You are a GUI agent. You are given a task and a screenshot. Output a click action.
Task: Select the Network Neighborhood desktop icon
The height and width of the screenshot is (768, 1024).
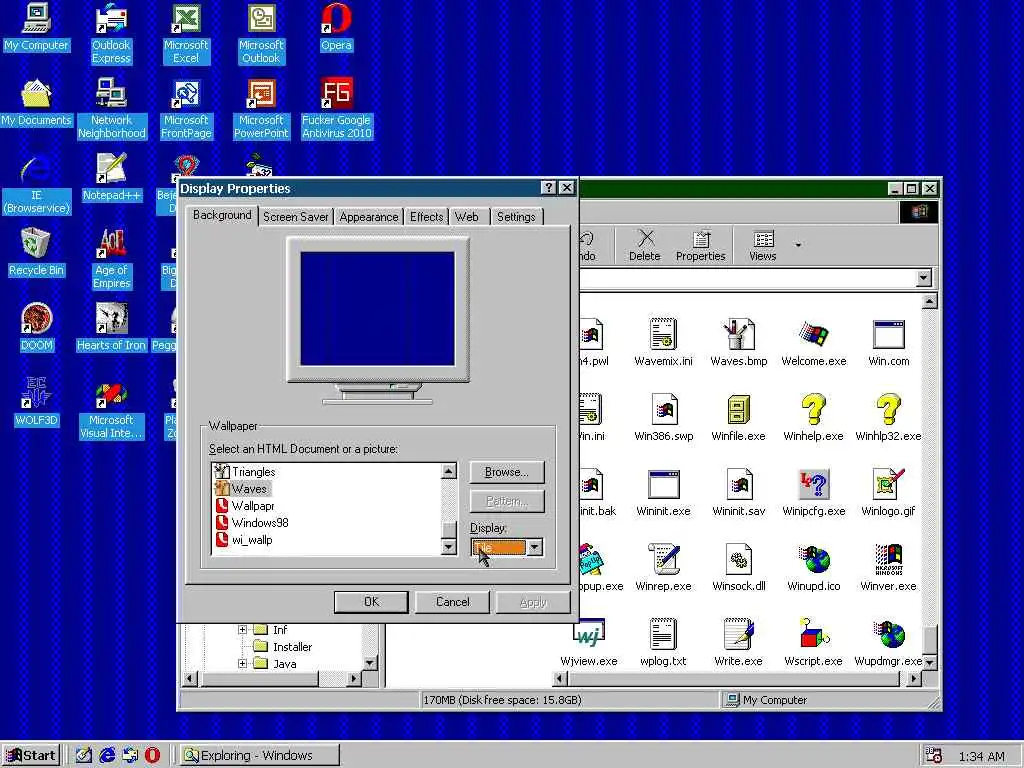coord(112,108)
